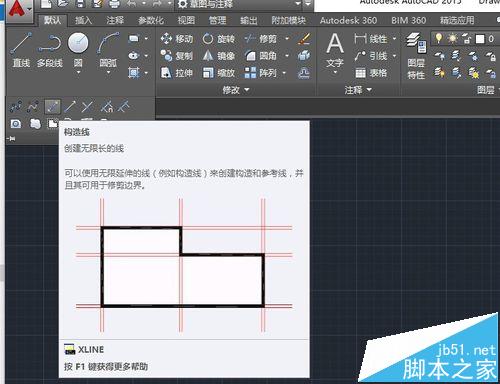Click the layer color swatch
The image size is (500, 384).
[480, 39]
